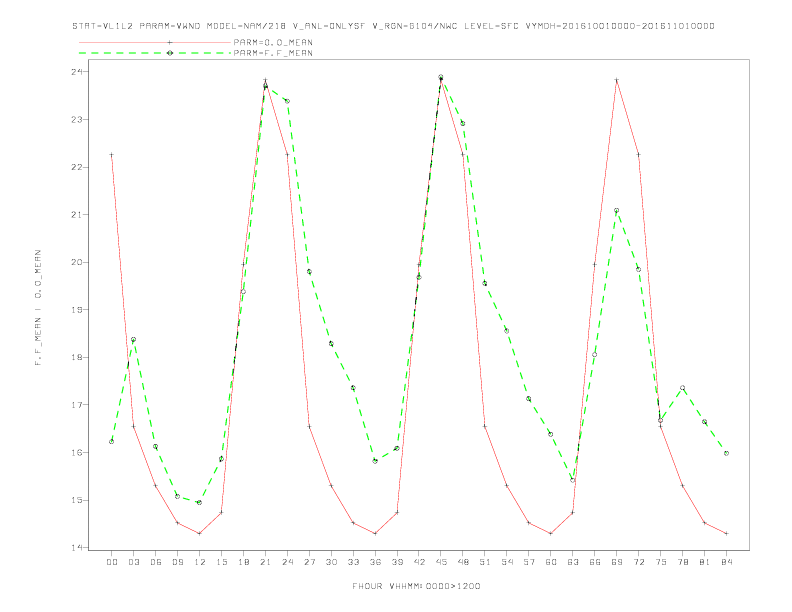Click x-axis tick label 12
The image size is (792, 612).
point(200,562)
